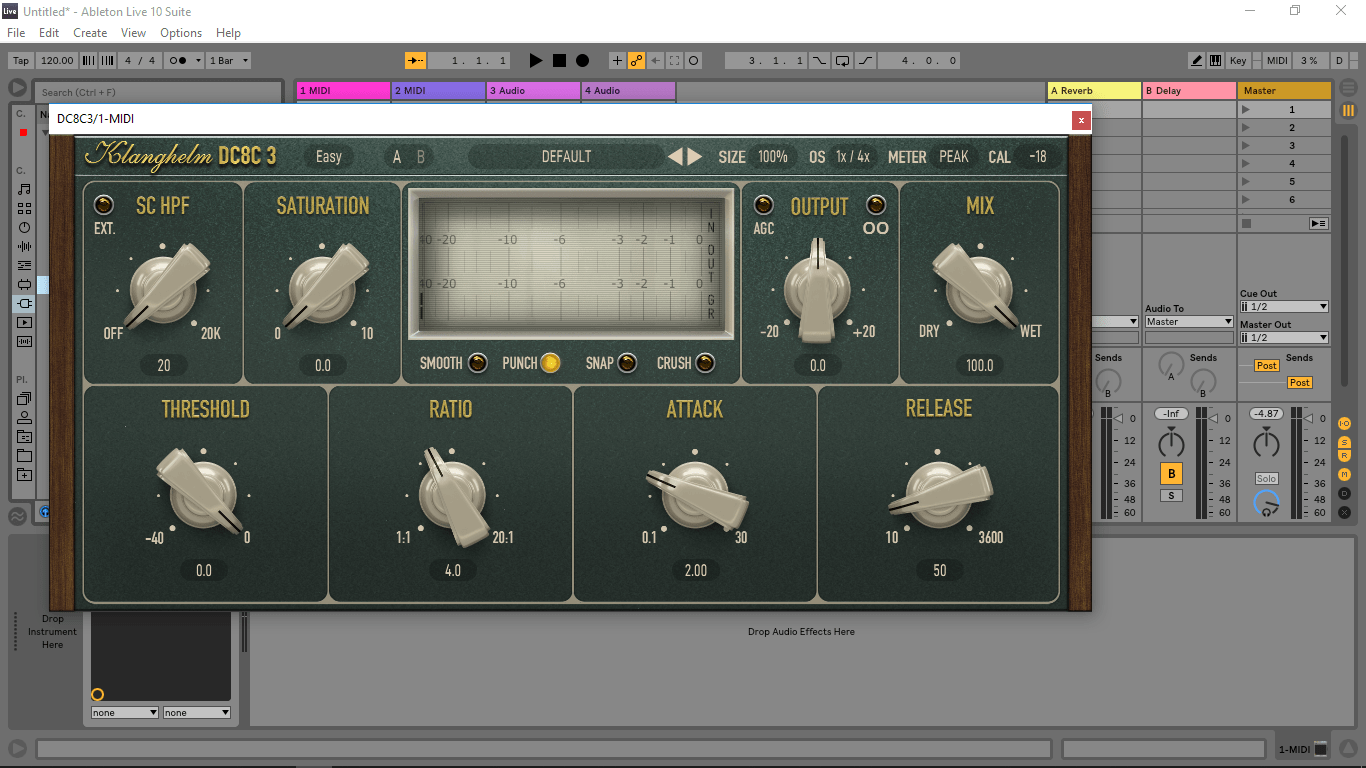This screenshot has width=1366, height=768.
Task: Launch Master scene 1
Action: tap(1245, 110)
